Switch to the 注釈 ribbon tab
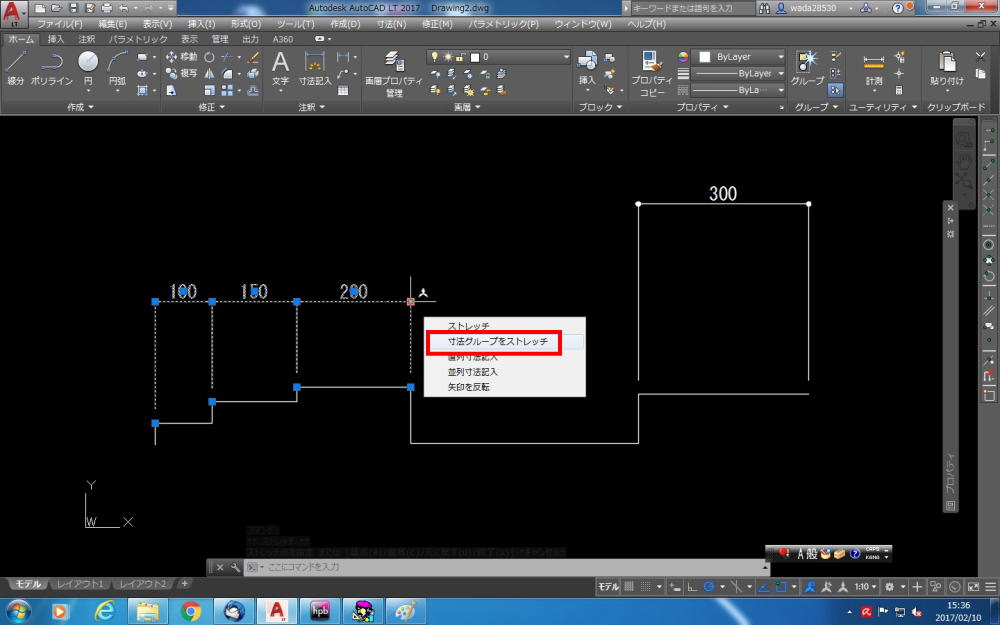 [x=87, y=39]
